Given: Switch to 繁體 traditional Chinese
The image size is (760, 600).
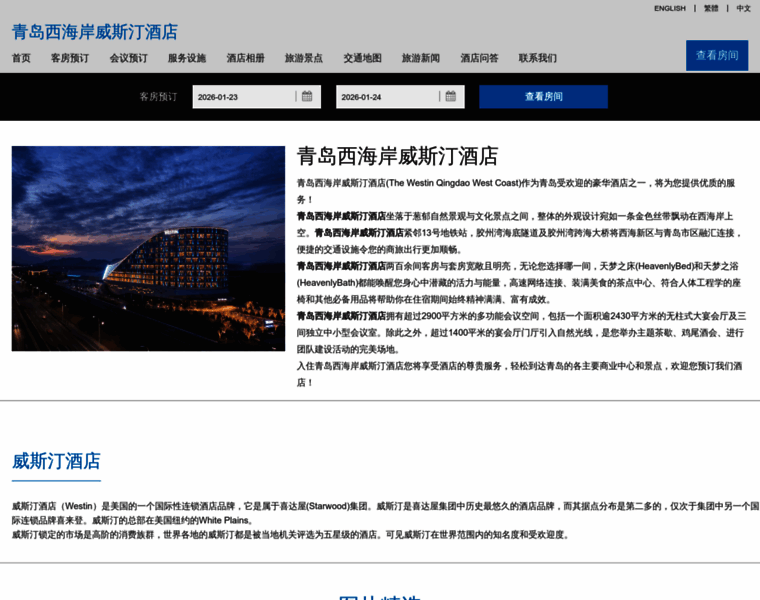Looking at the screenshot, I should tap(711, 8).
